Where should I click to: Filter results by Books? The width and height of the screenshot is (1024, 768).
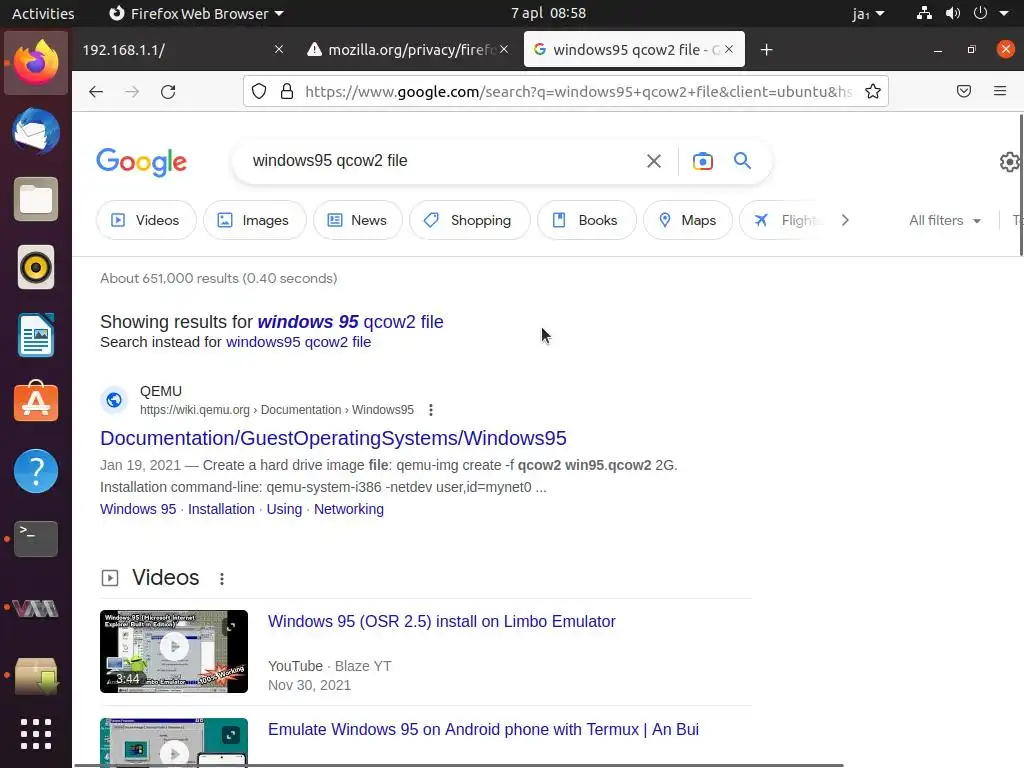click(586, 220)
